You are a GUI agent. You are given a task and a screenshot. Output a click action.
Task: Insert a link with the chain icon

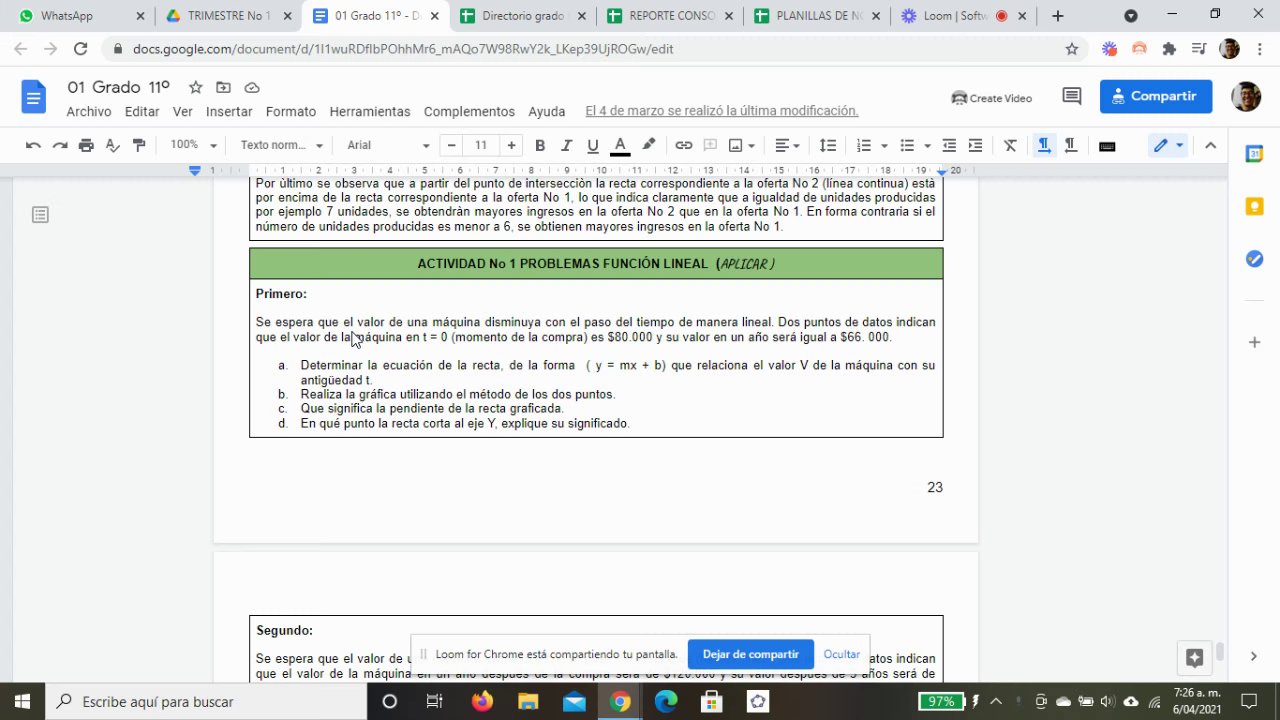click(684, 146)
